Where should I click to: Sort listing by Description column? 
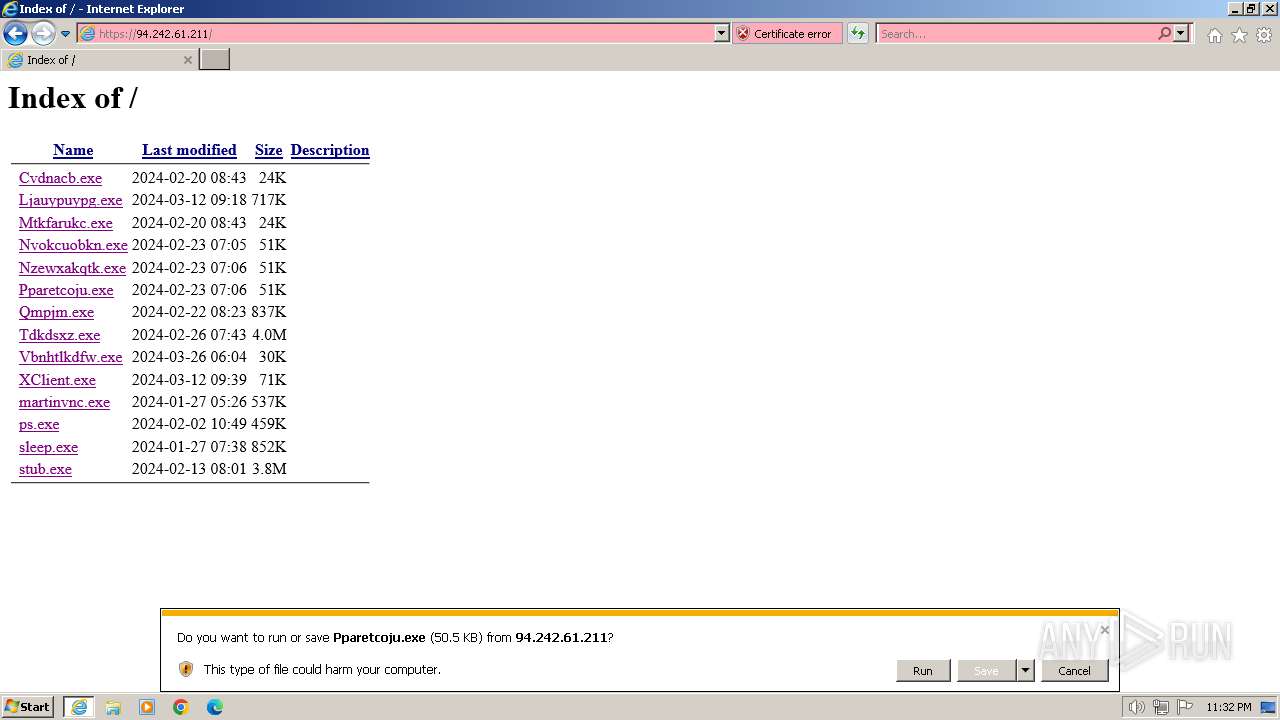330,150
